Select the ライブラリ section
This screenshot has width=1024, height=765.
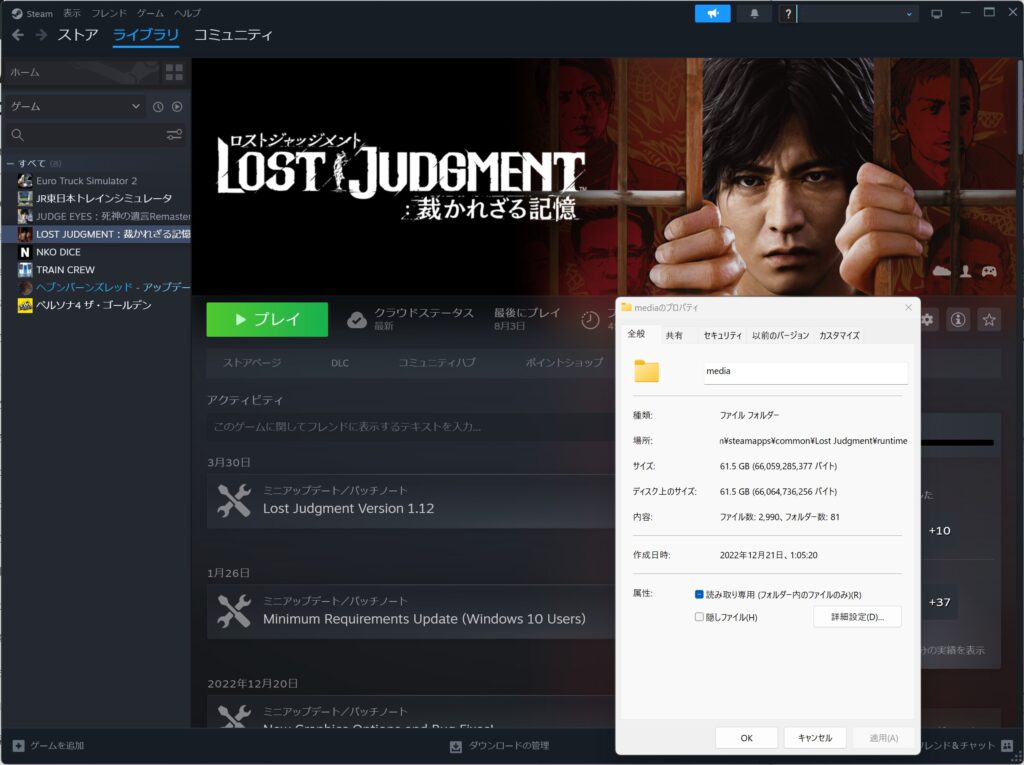(146, 35)
